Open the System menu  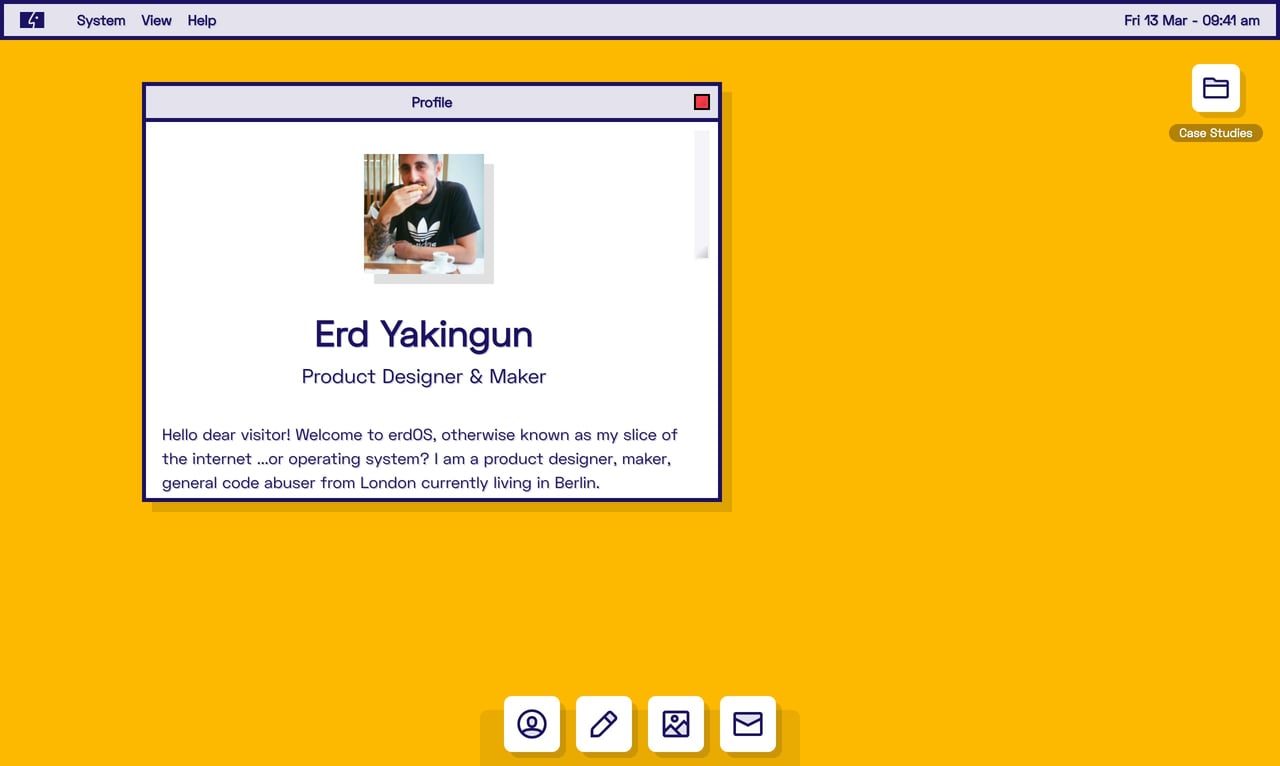click(100, 20)
